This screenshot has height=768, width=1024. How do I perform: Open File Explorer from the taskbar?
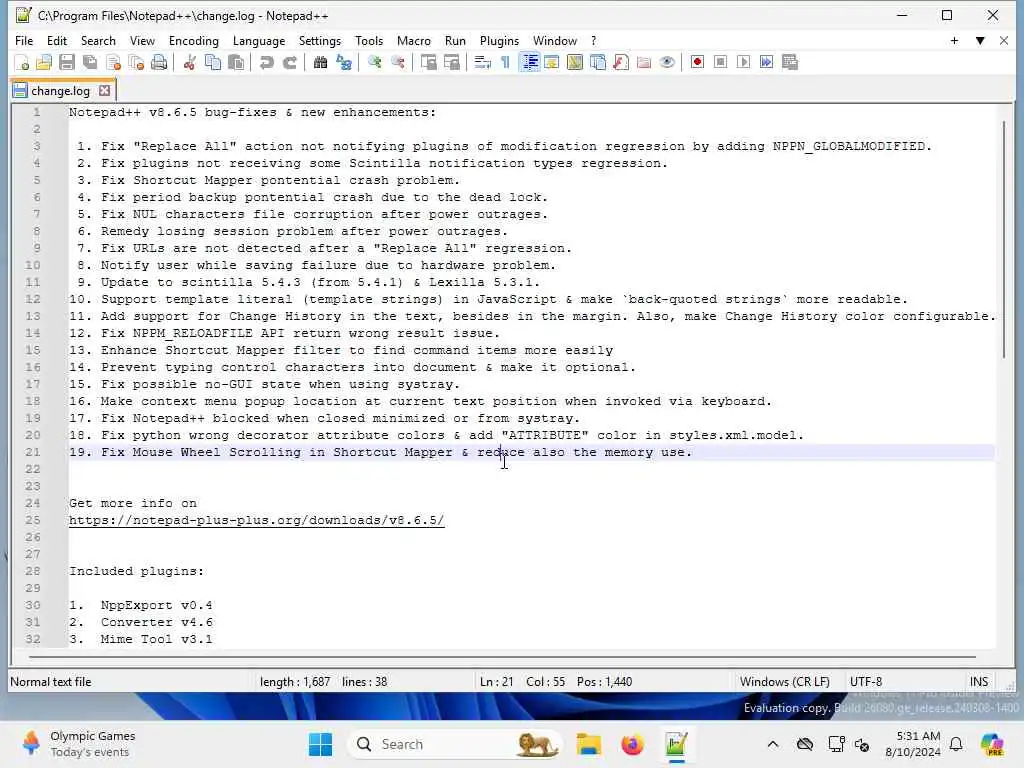(588, 744)
